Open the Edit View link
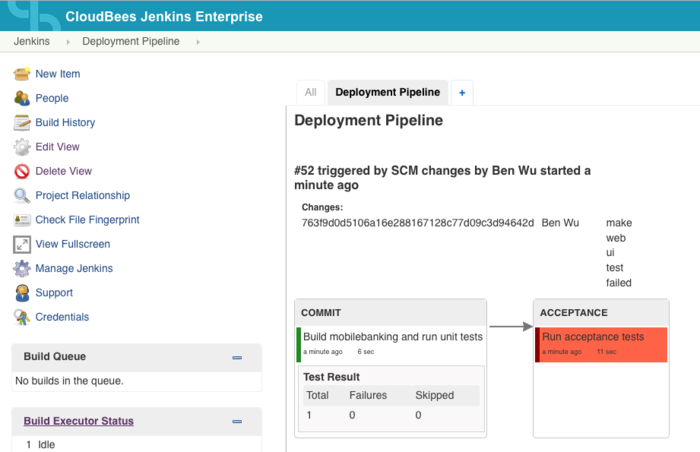The width and height of the screenshot is (700, 452). 57,146
